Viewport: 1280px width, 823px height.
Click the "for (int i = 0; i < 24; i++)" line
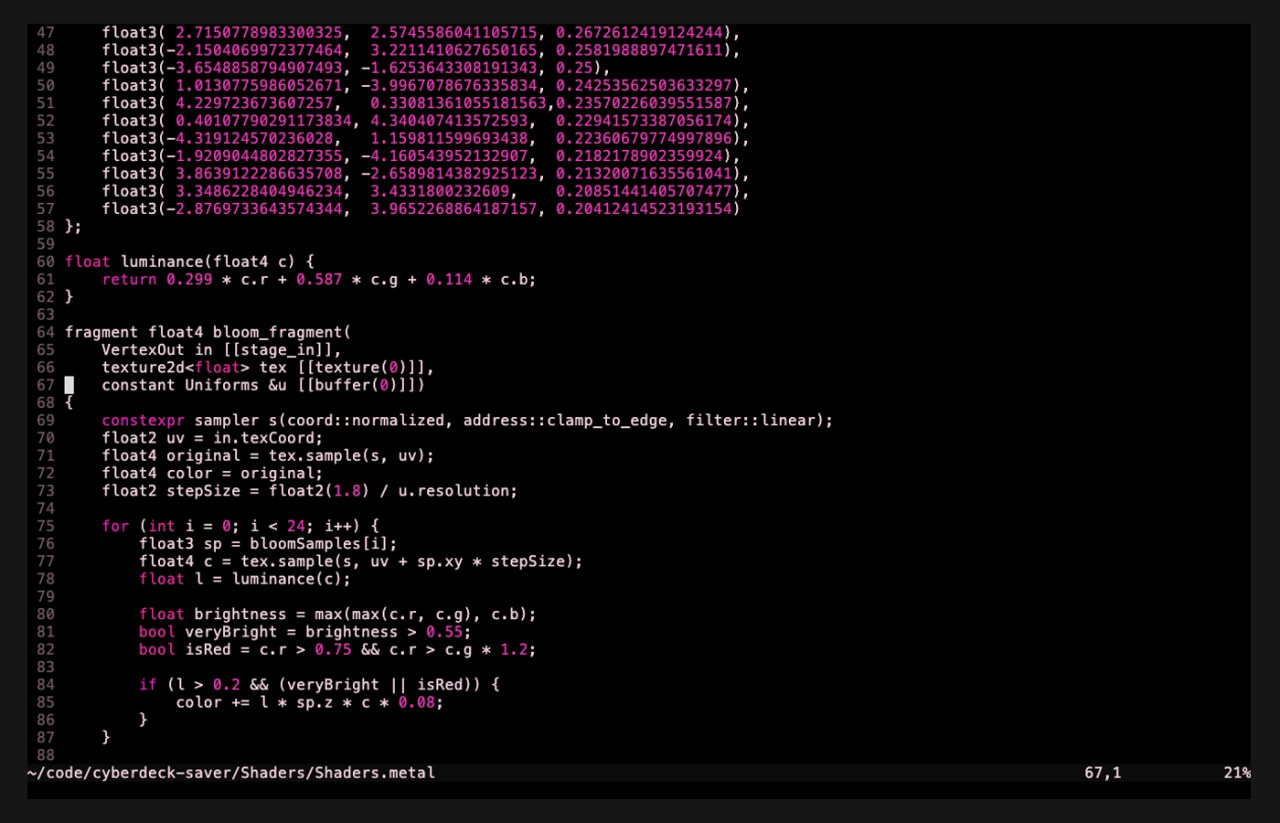tap(241, 526)
